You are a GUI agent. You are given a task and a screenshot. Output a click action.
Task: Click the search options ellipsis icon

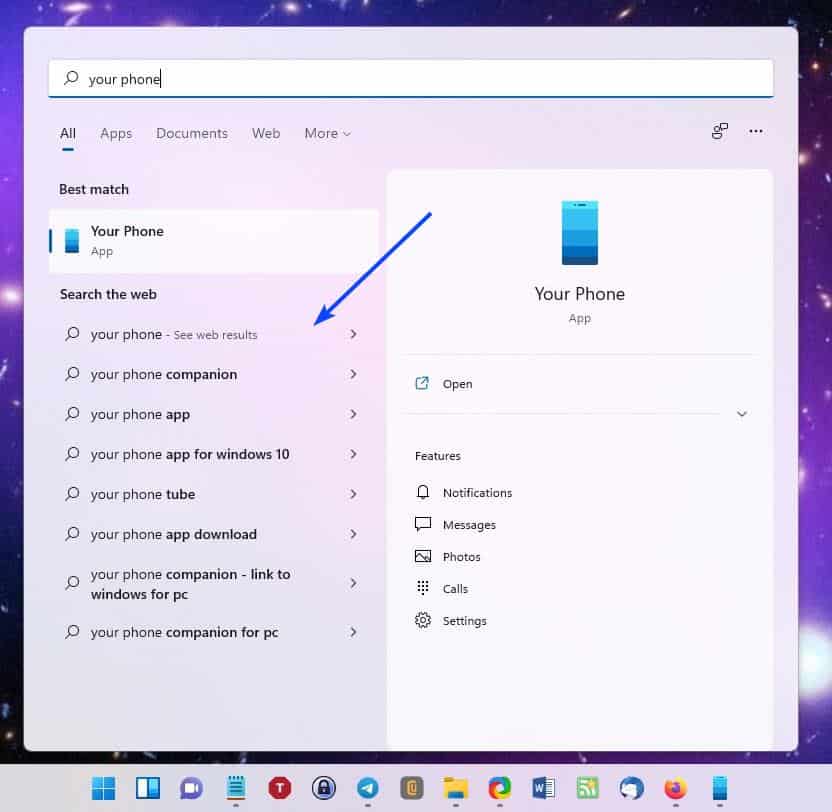pyautogui.click(x=756, y=131)
